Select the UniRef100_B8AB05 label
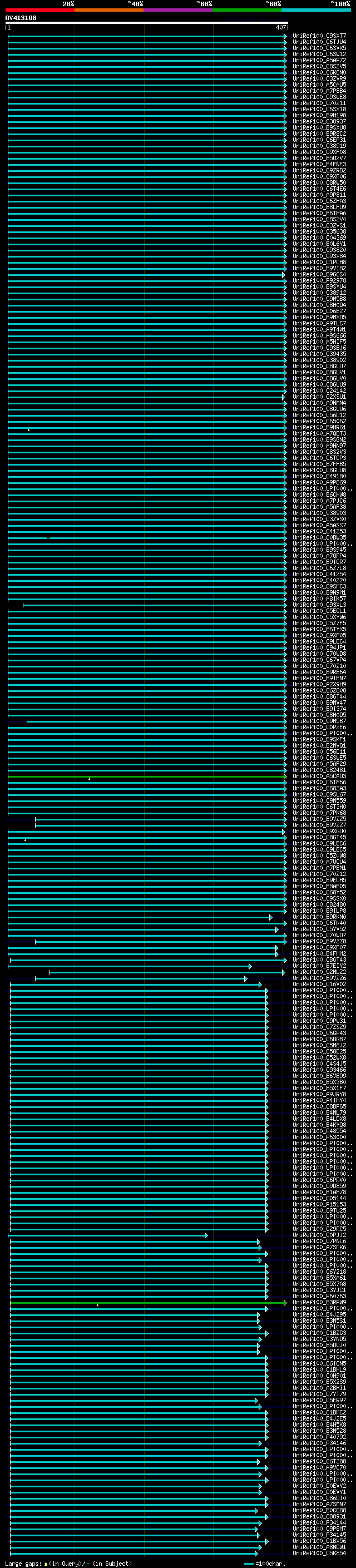 click(x=319, y=887)
